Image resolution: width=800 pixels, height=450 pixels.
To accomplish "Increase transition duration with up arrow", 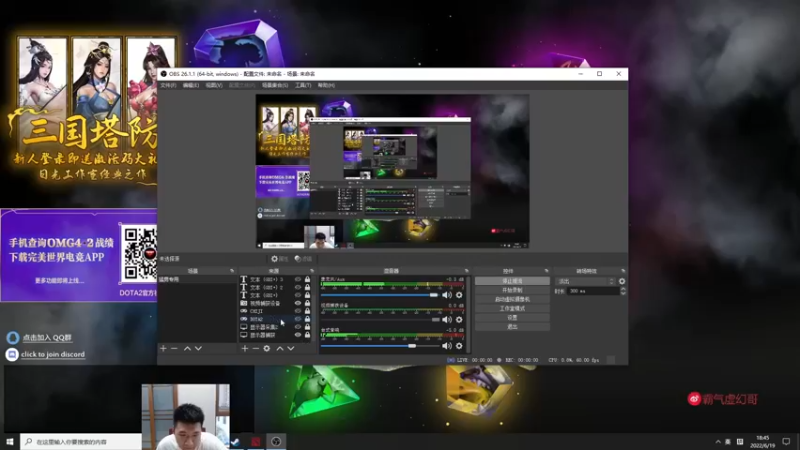I will pyautogui.click(x=623, y=289).
